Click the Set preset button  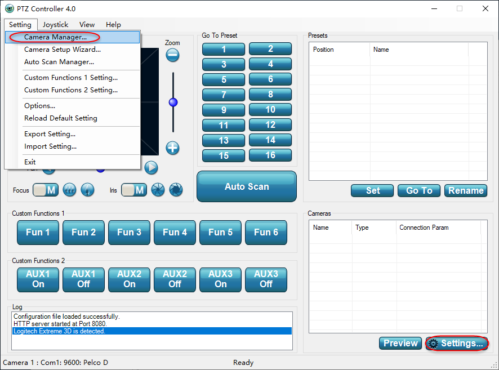372,191
